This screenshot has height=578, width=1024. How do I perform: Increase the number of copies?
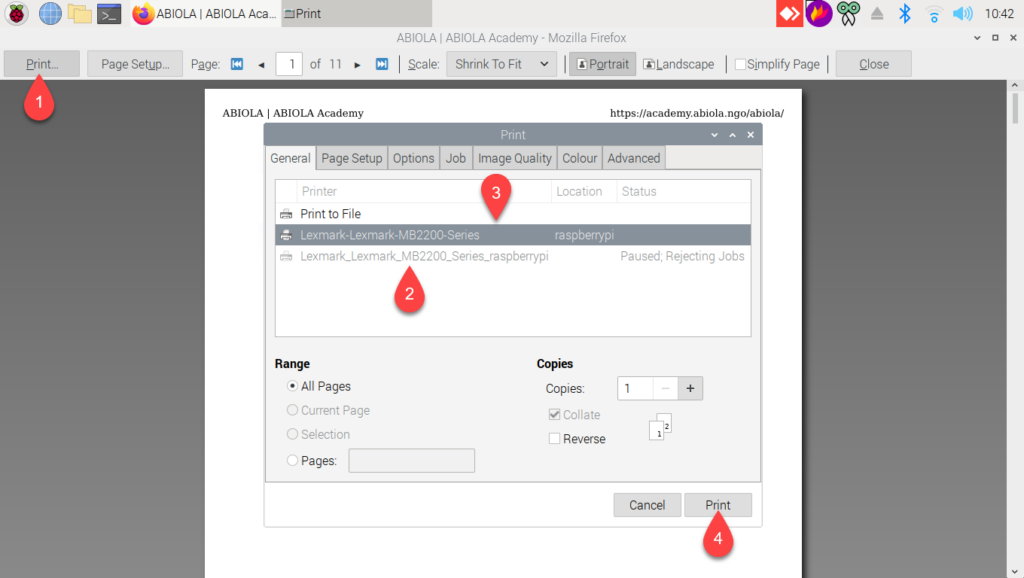690,389
